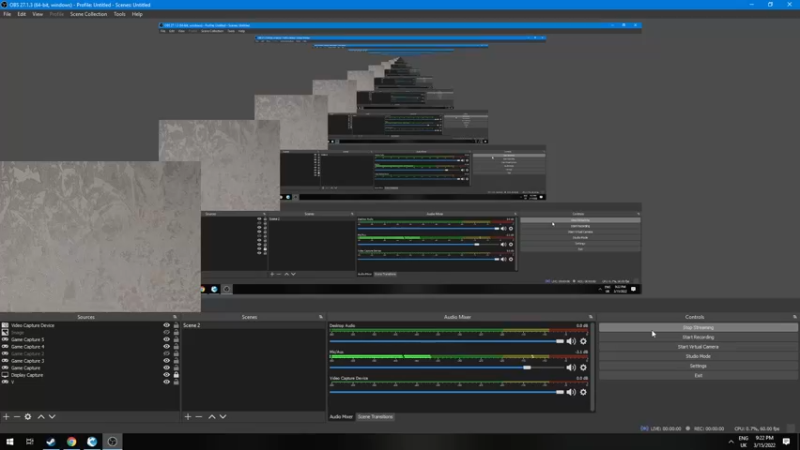The image size is (800, 450).
Task: Show hidden system tray icons
Action: tap(731, 442)
